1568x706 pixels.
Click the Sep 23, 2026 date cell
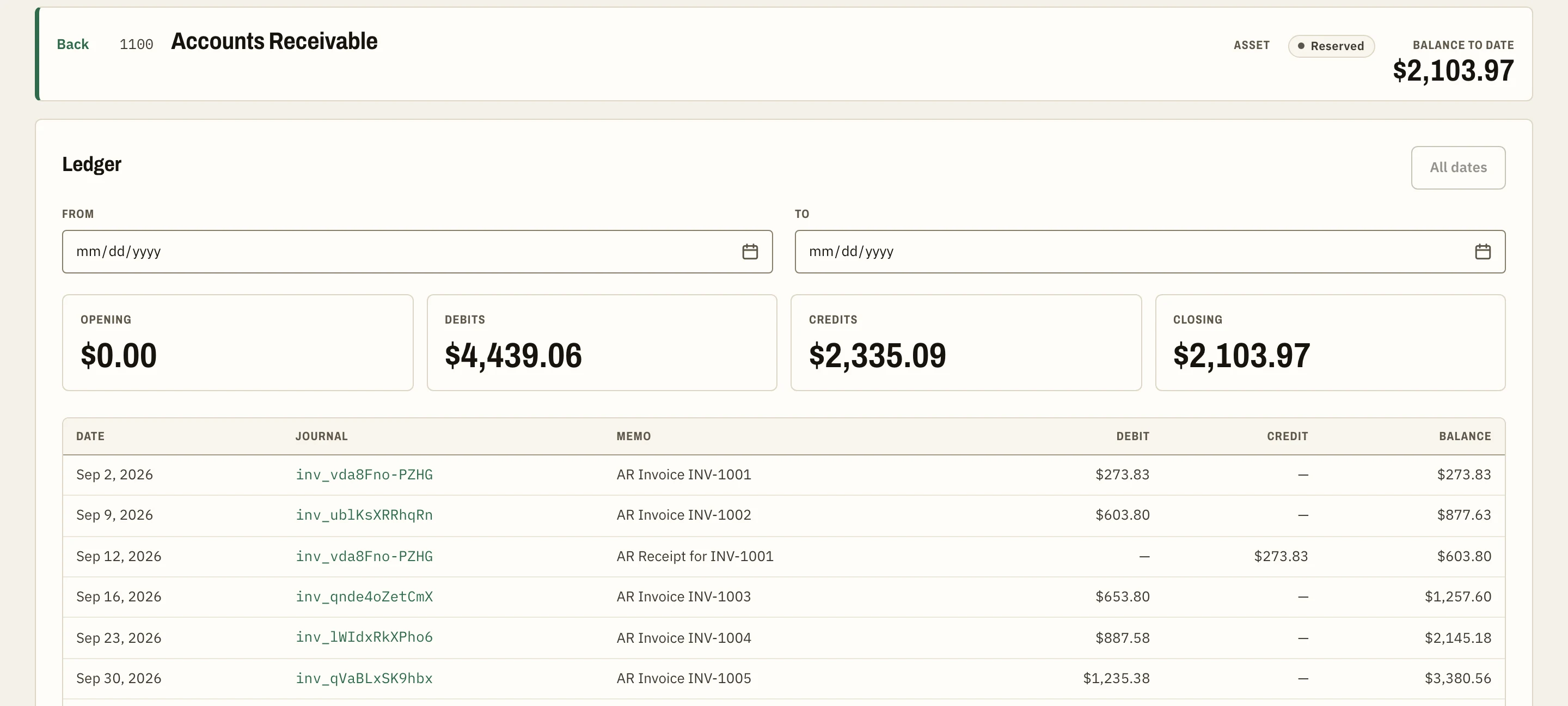pos(119,638)
